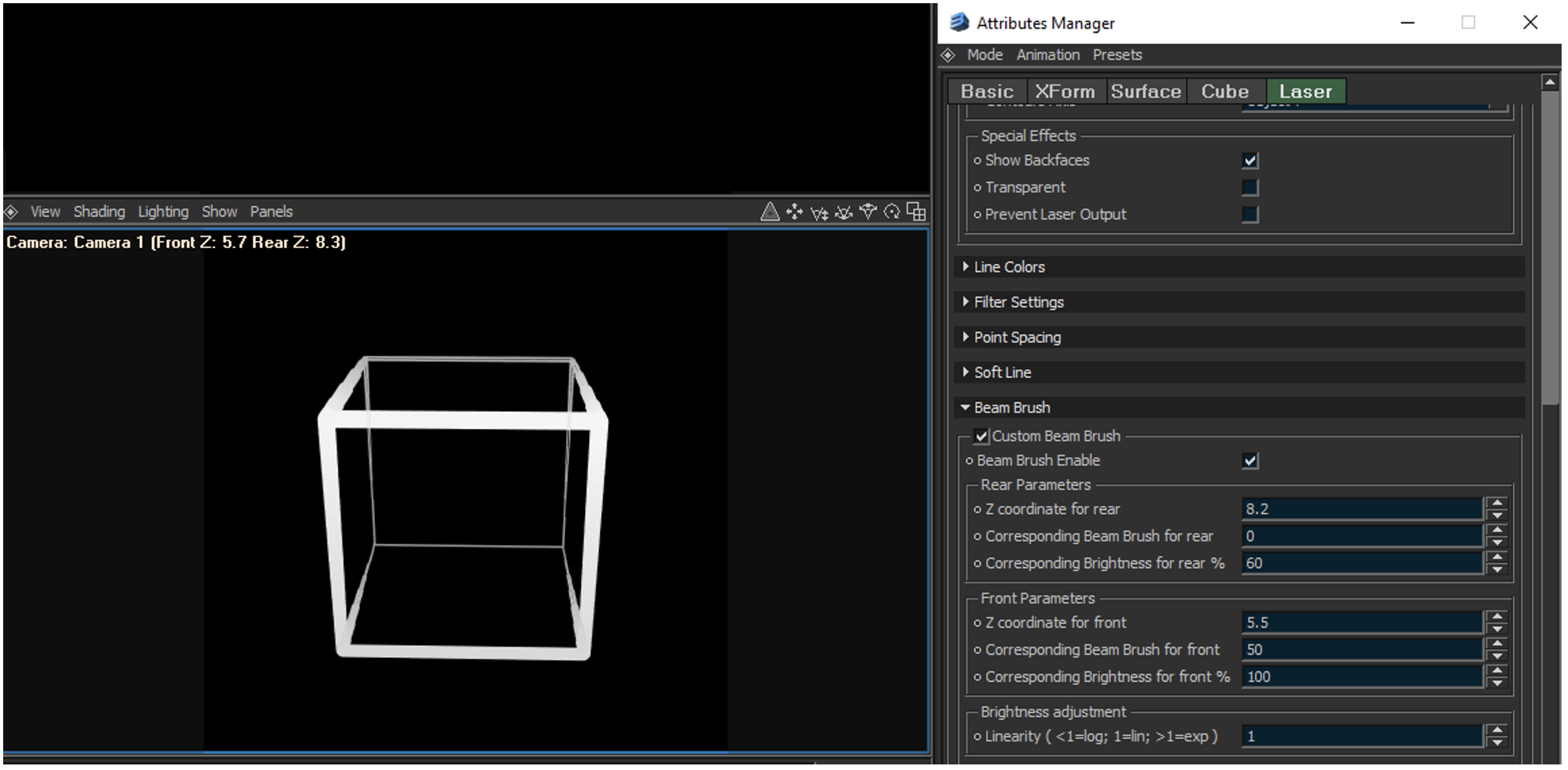Collapse the Beam Brush section
The height and width of the screenshot is (770, 1568).
1011,407
